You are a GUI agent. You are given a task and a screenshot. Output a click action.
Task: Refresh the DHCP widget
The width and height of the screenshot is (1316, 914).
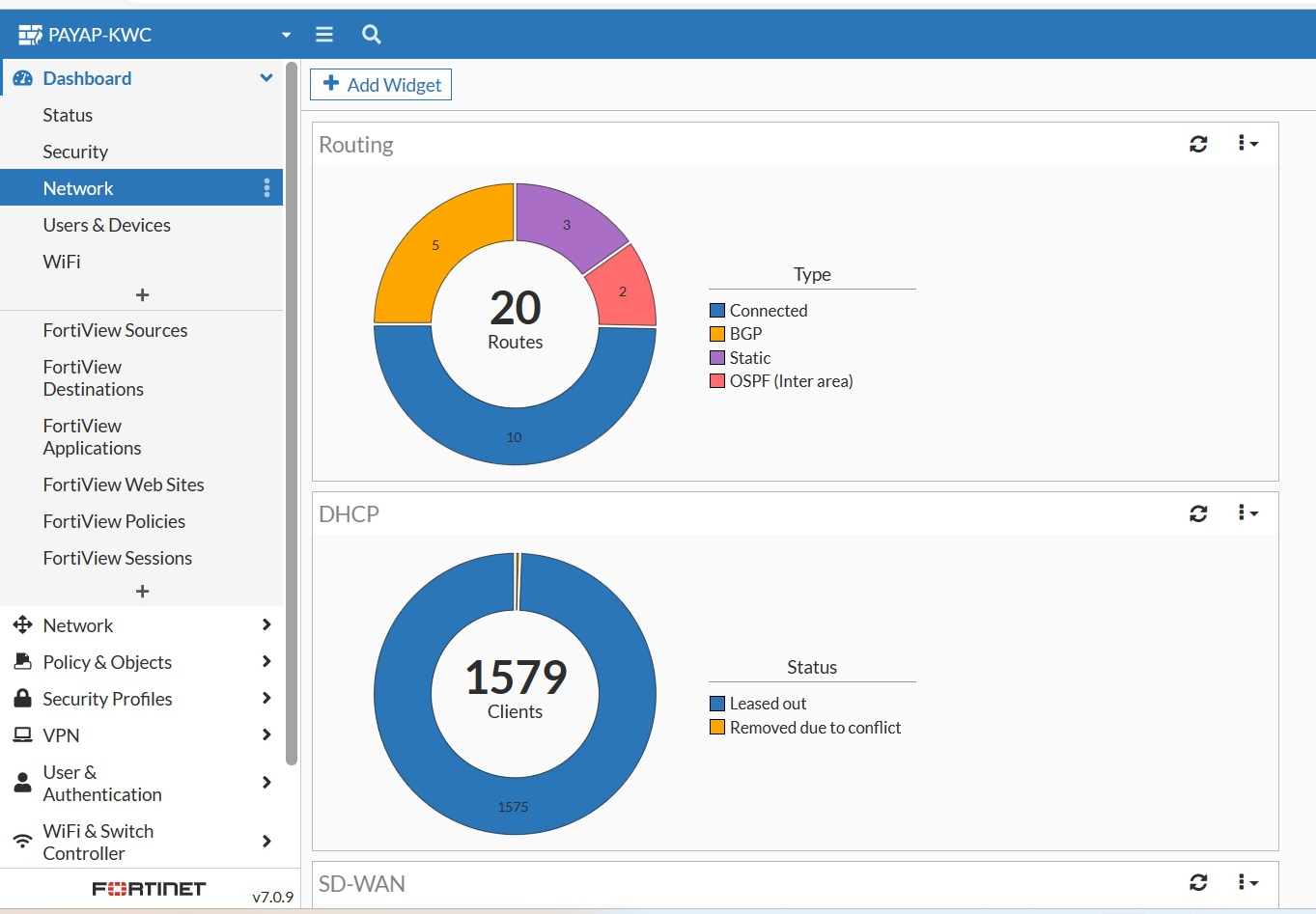pyautogui.click(x=1198, y=513)
